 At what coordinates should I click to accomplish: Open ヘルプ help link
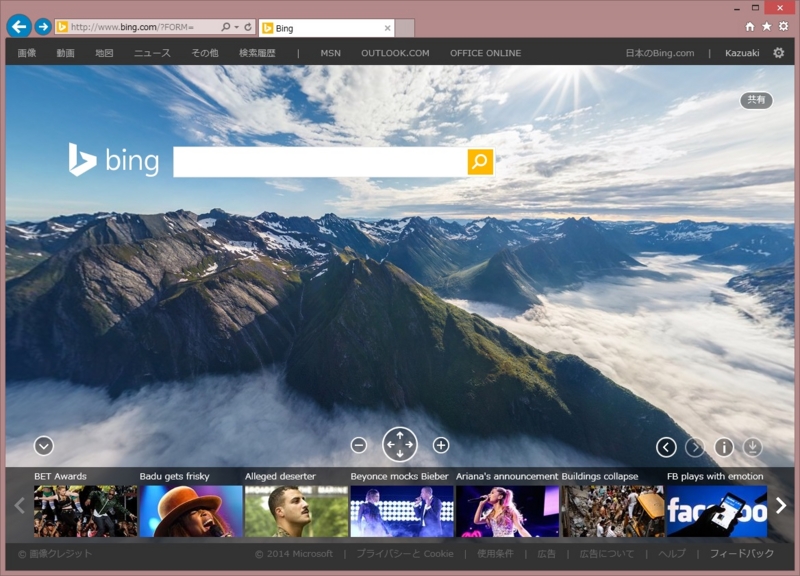pos(671,554)
